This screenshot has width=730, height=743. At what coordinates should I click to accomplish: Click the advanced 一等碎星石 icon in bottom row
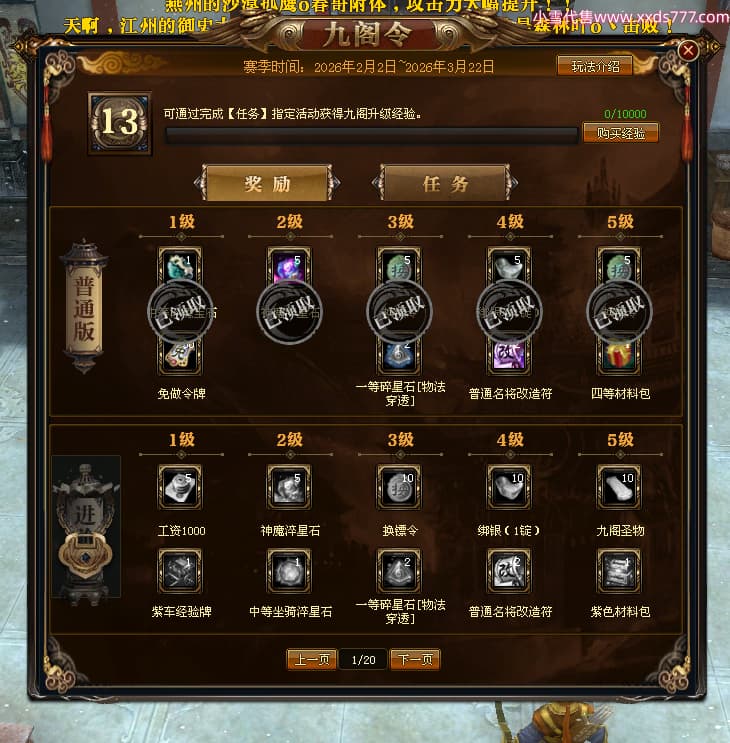[x=399, y=571]
